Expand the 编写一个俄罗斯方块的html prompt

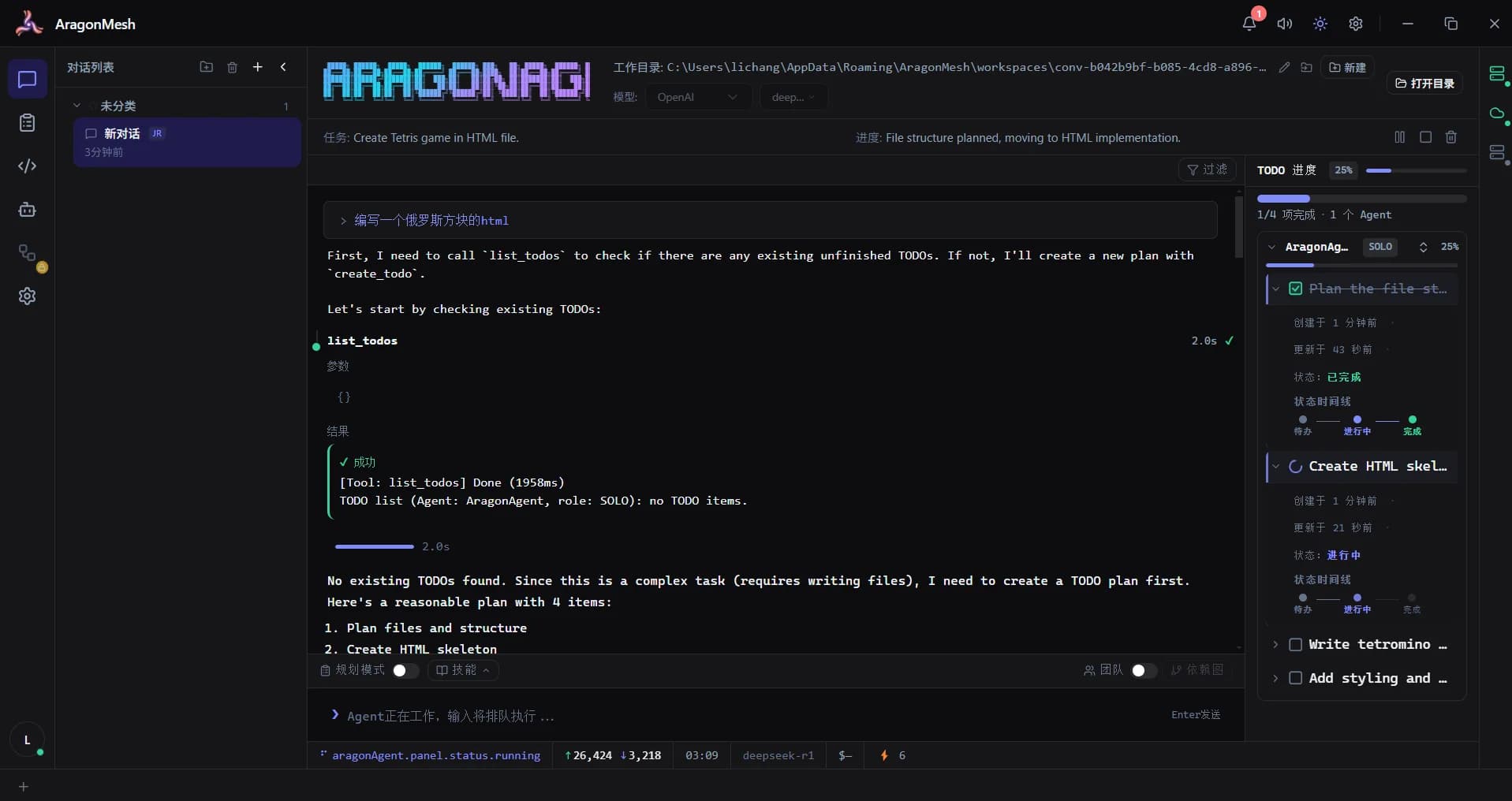pyautogui.click(x=343, y=221)
